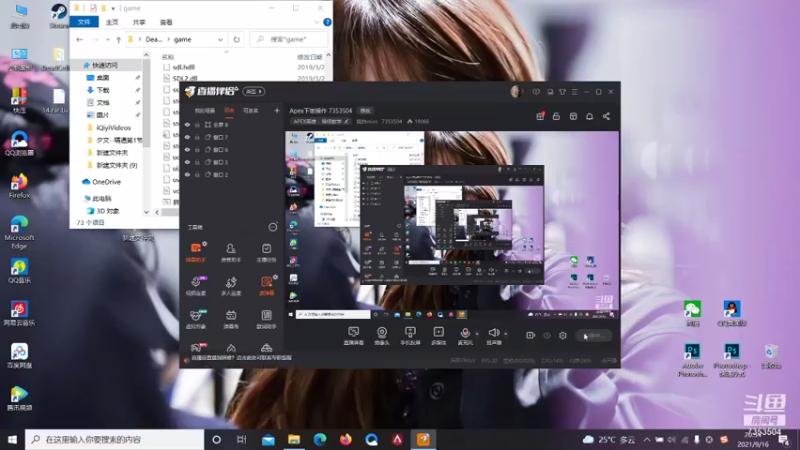Hide the 窗口 2 source with eye icon
This screenshot has height=450, width=800.
187,174
